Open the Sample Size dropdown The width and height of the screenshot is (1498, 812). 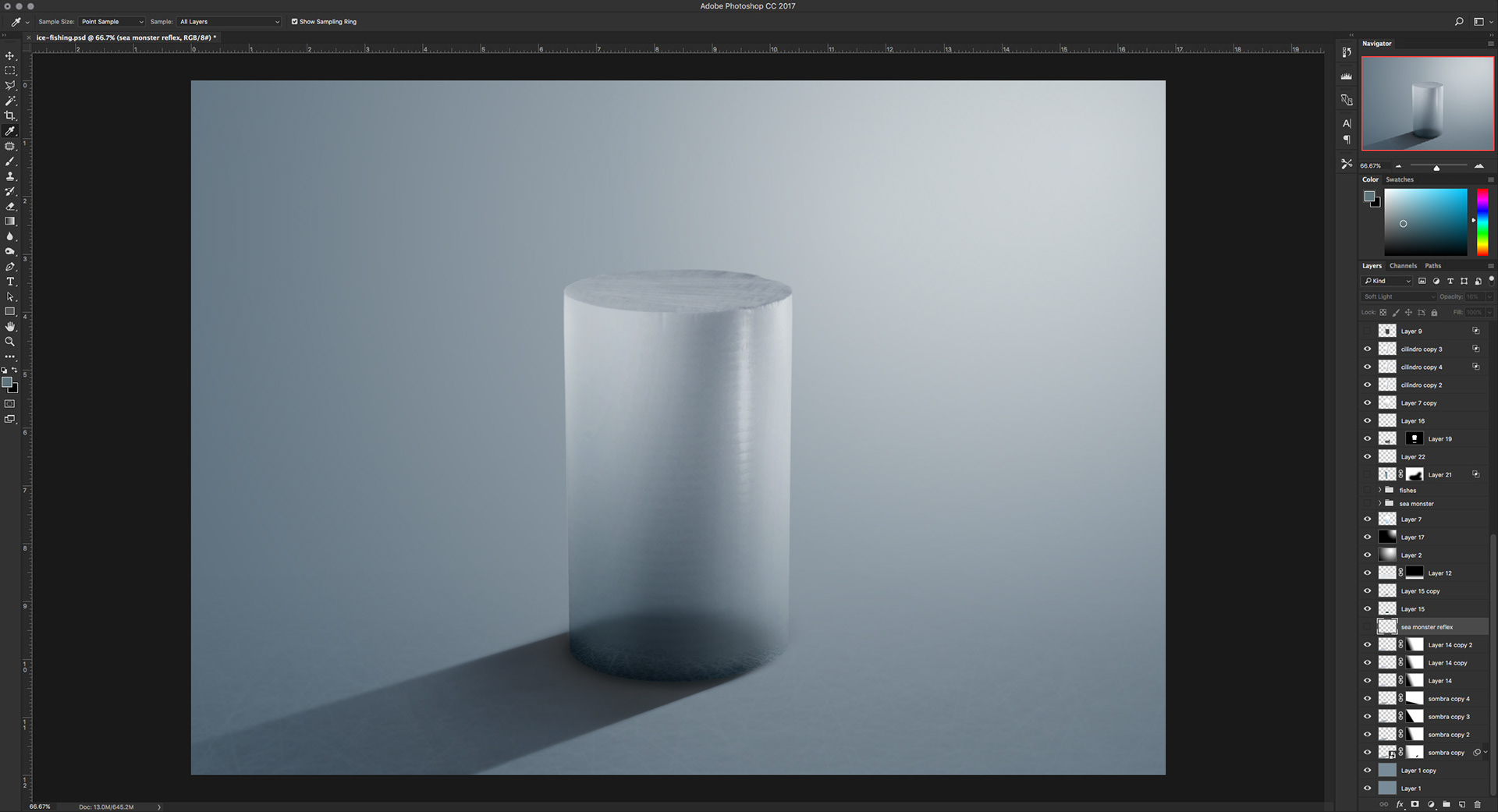click(x=111, y=22)
